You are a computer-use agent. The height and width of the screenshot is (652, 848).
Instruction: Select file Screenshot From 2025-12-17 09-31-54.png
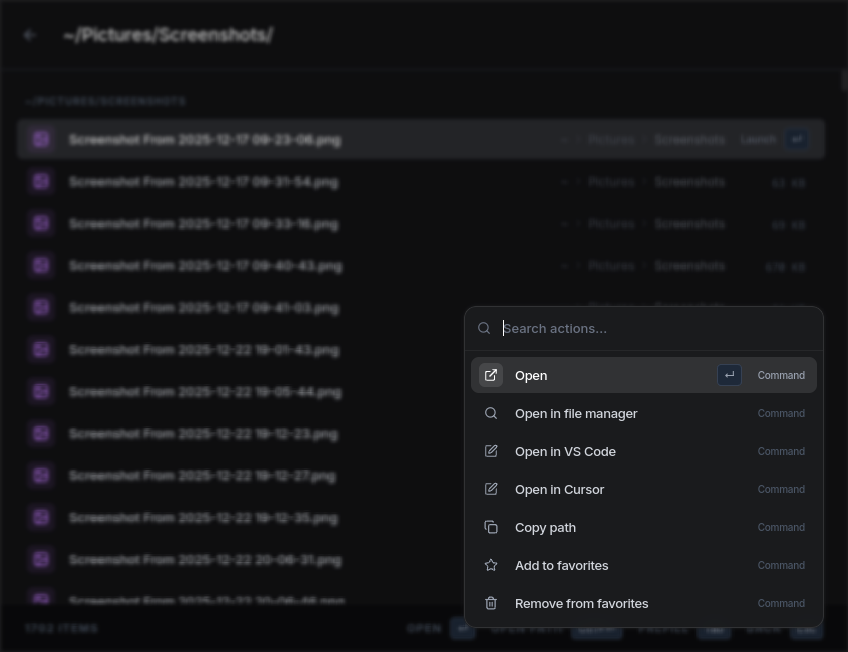pos(421,182)
